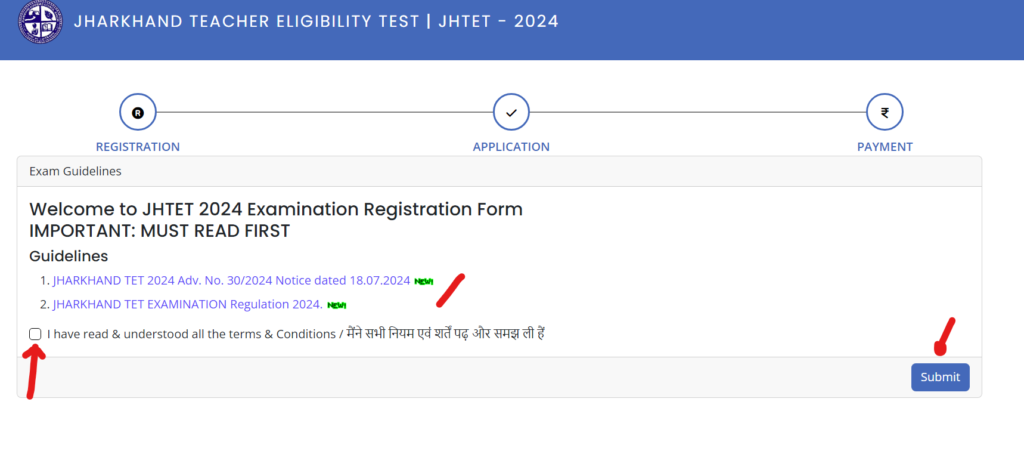Image resolution: width=1024 pixels, height=451 pixels.
Task: Click the green New badge beside Regulation 2024
Action: [x=336, y=305]
